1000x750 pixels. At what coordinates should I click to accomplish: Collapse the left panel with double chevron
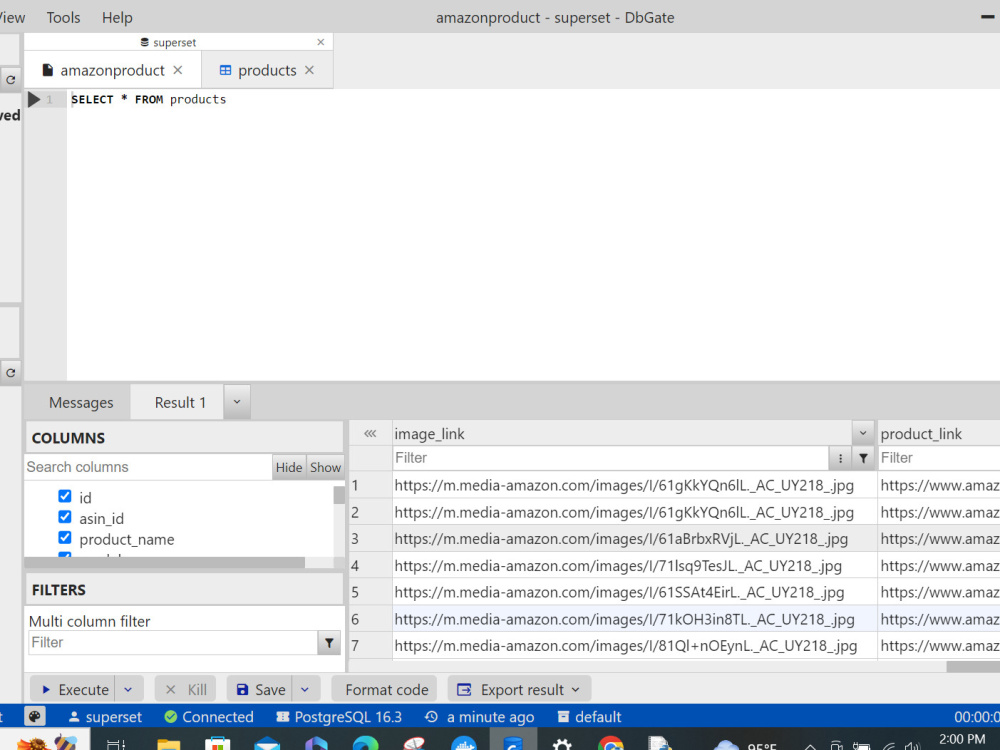[370, 434]
